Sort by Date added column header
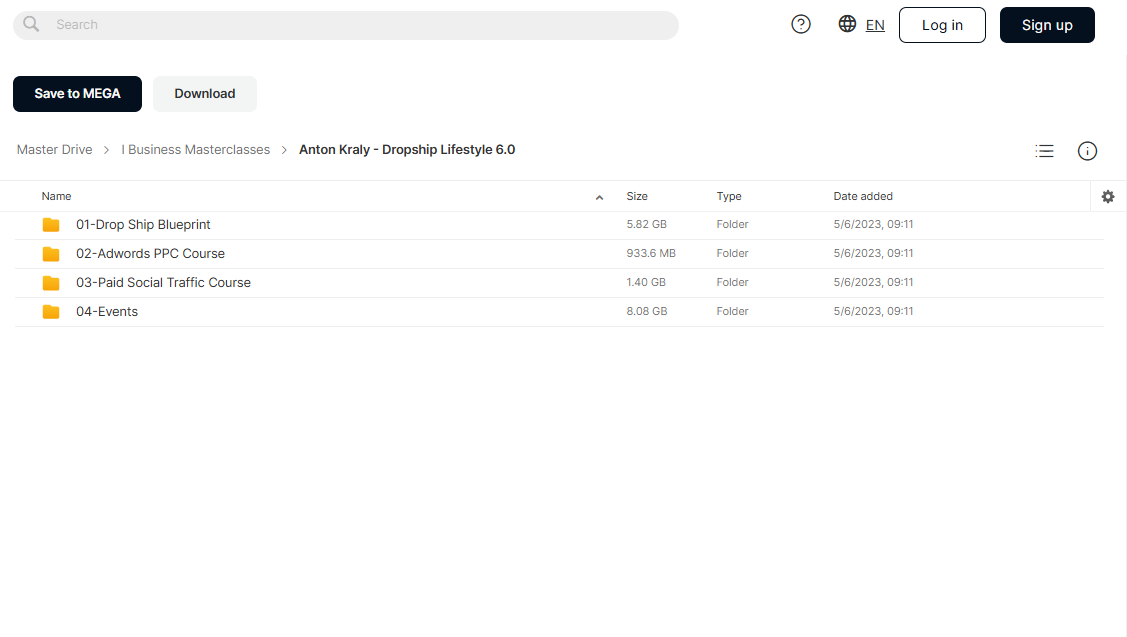1127x637 pixels. 863,196
